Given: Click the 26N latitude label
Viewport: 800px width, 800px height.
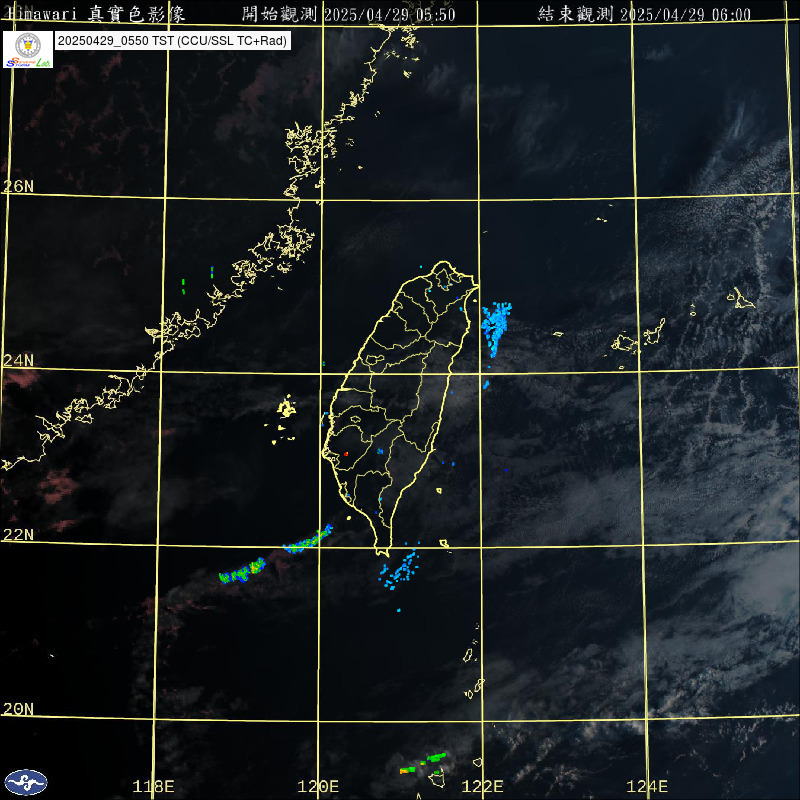Looking at the screenshot, I should click(18, 186).
